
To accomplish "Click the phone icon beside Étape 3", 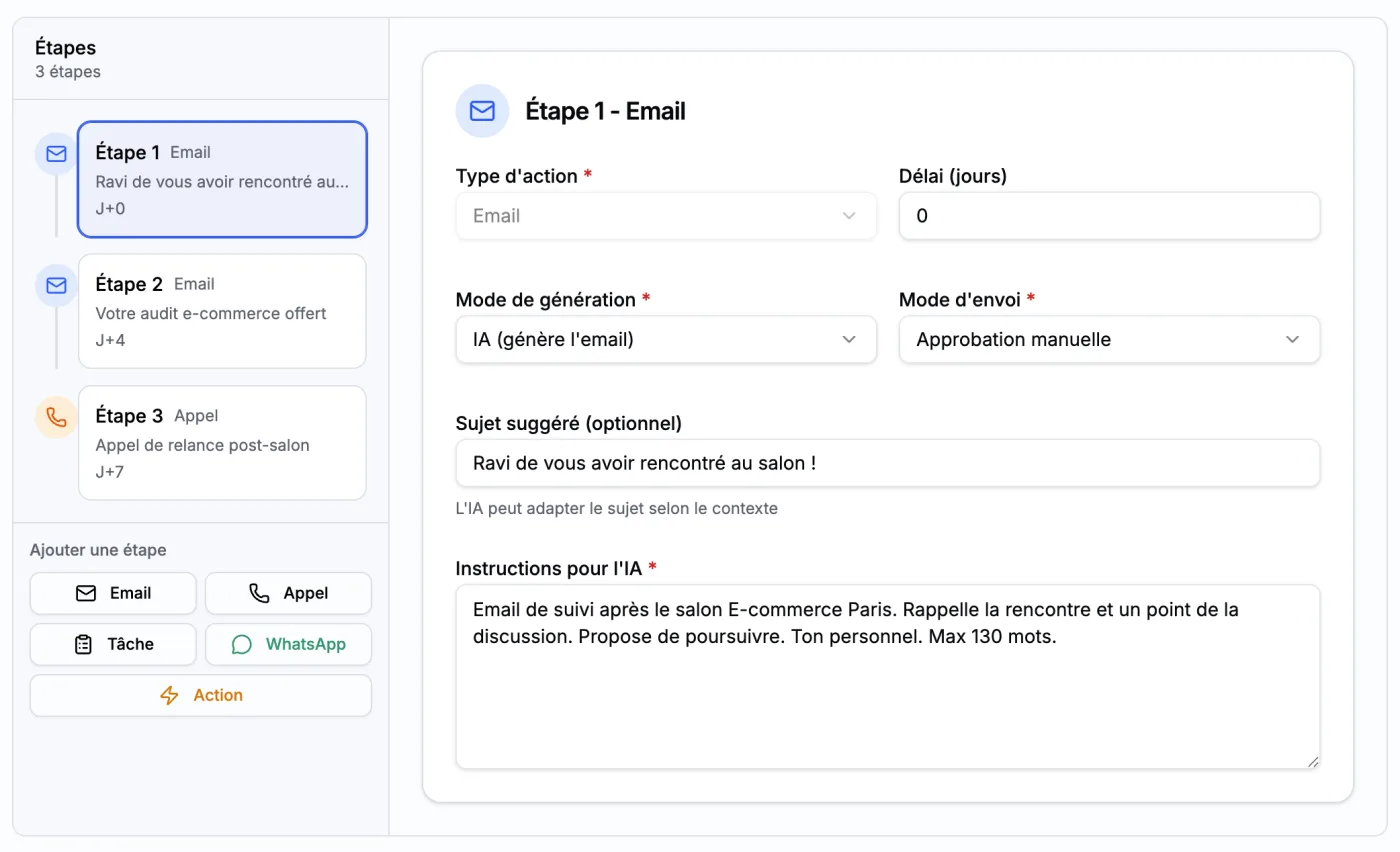I will tap(56, 418).
